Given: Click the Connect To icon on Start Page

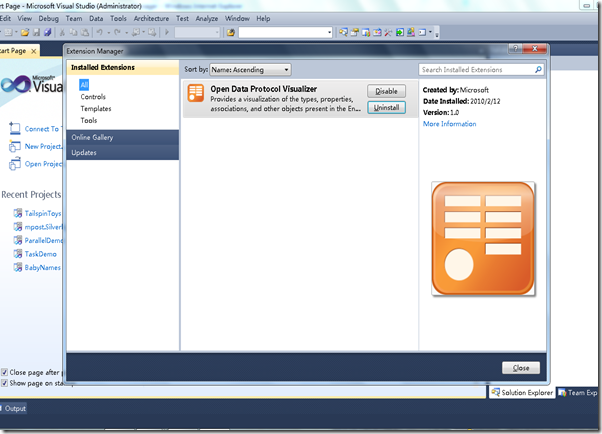Looking at the screenshot, I should (15, 128).
